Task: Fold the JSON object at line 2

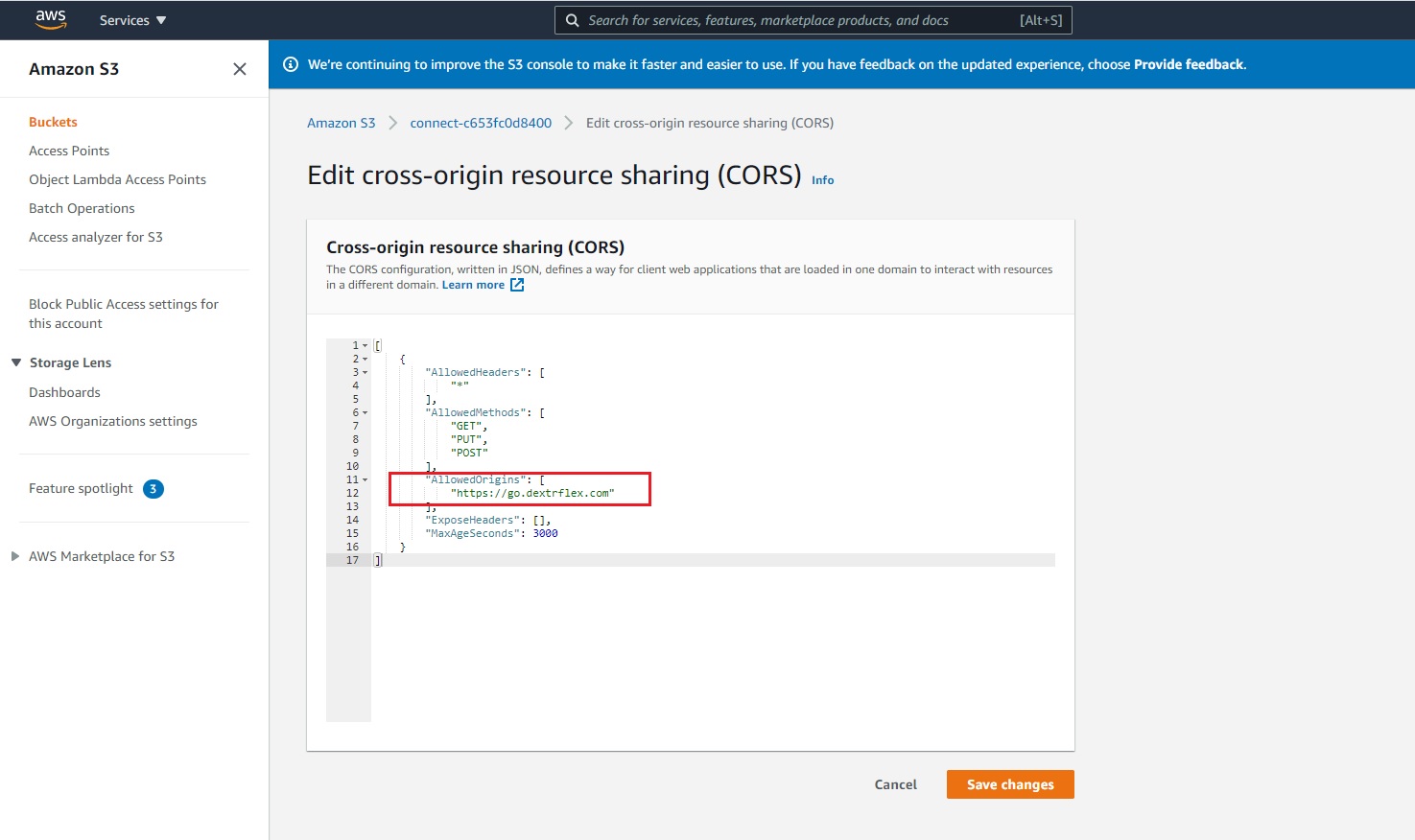Action: (365, 359)
